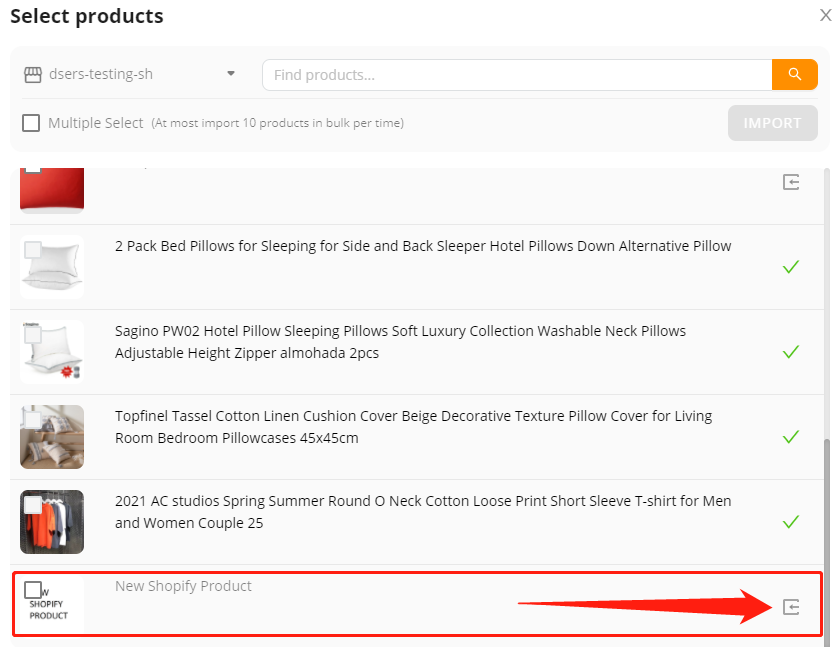Open the dsers-testing-sh store dropdown arrow

(x=231, y=74)
